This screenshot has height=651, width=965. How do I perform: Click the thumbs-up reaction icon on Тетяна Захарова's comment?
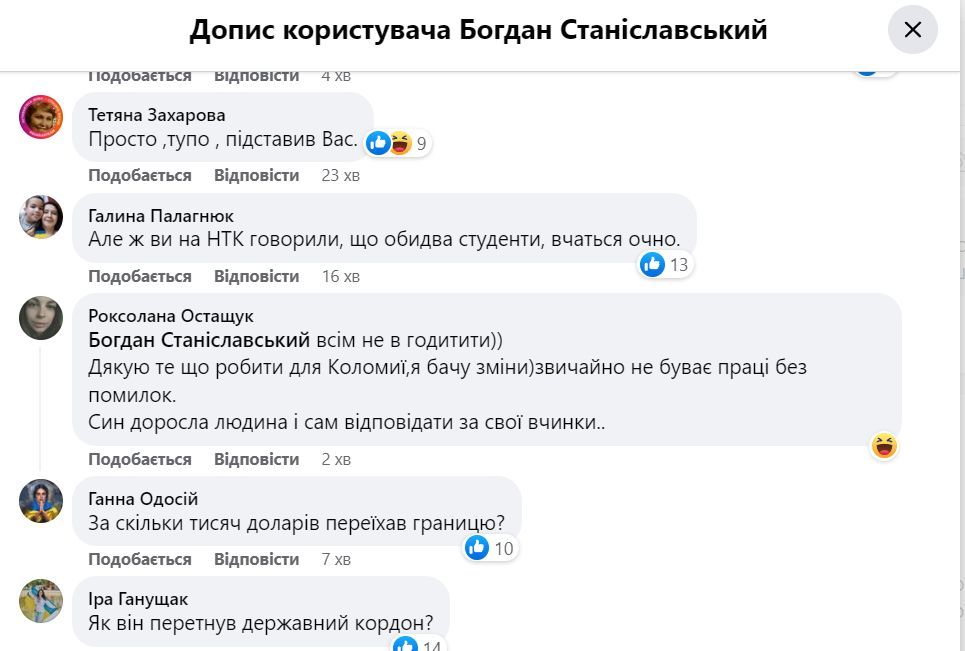(x=378, y=143)
